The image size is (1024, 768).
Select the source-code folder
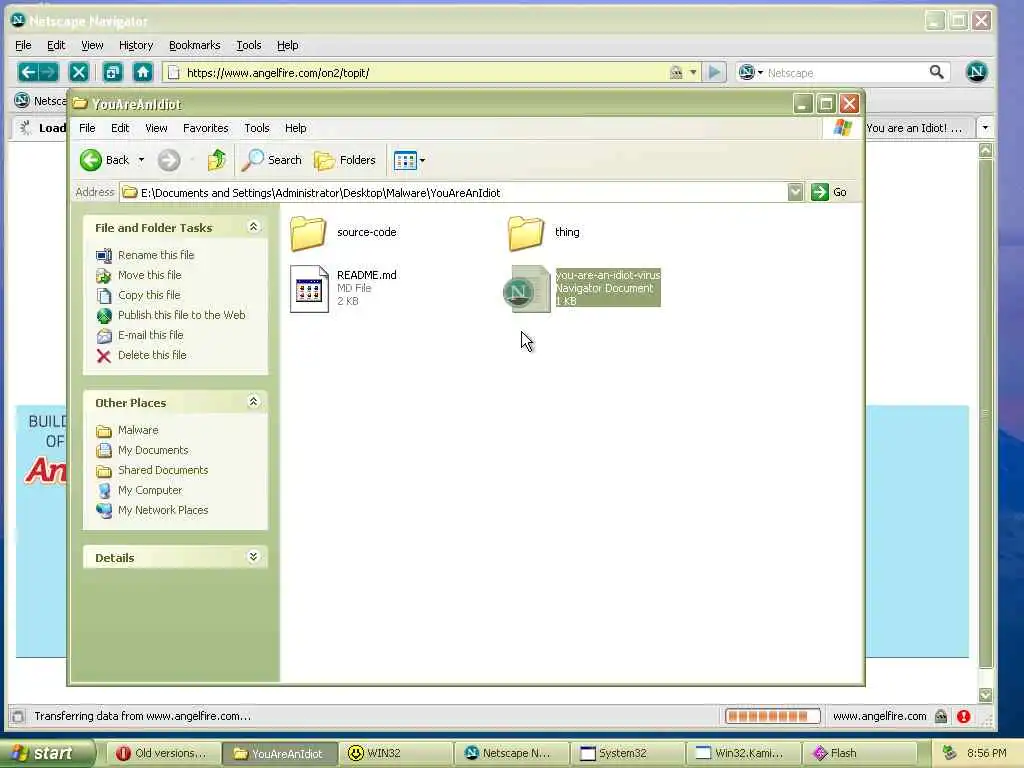[344, 232]
